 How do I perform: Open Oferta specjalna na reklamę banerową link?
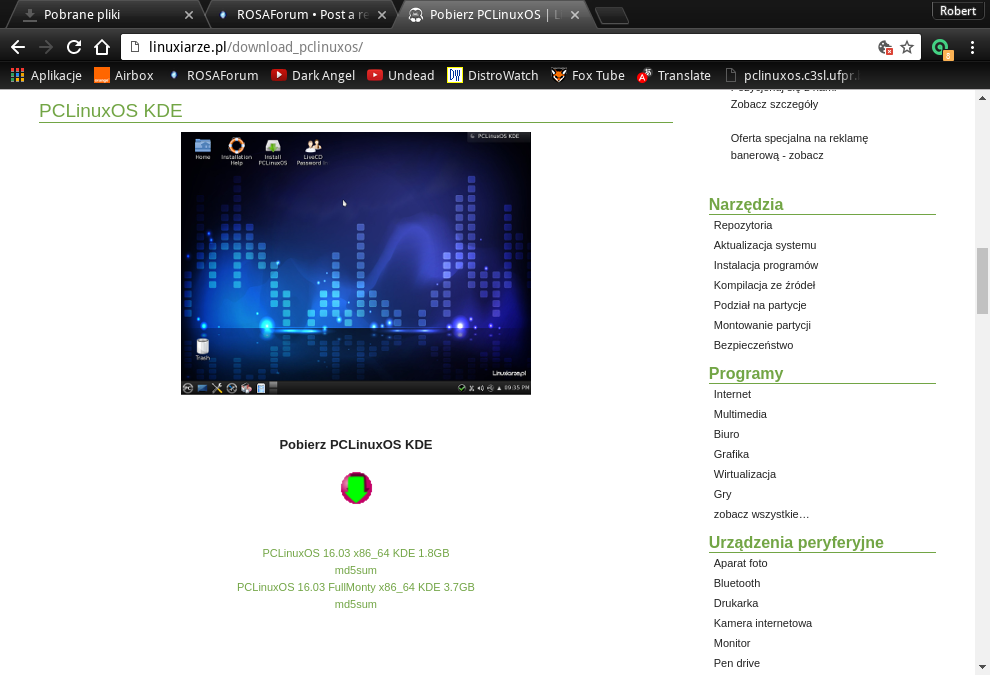coord(799,146)
